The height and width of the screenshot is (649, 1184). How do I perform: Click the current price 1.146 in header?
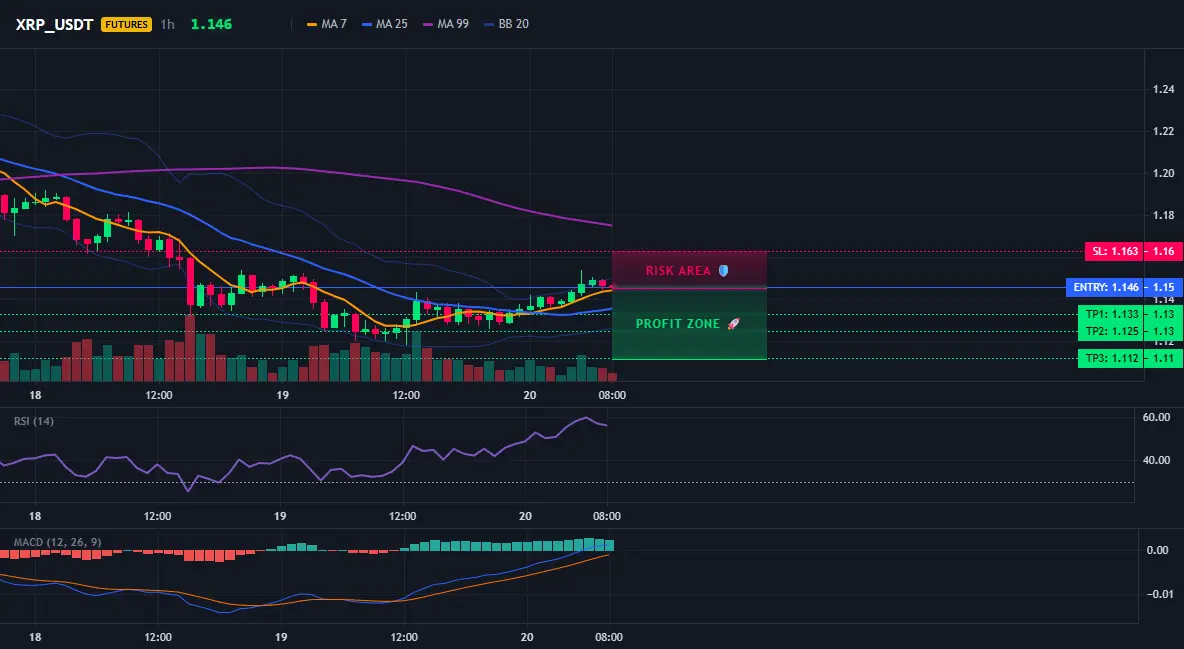coord(211,24)
